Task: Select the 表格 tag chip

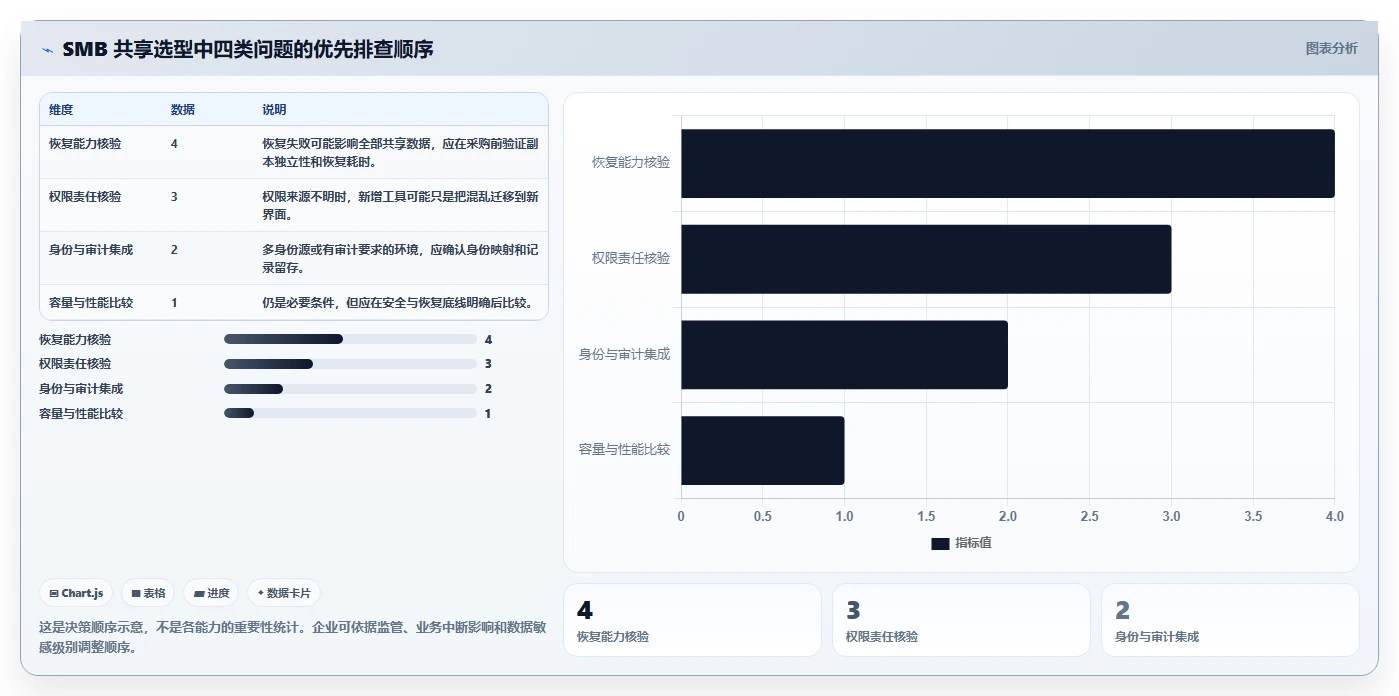Action: (x=148, y=593)
